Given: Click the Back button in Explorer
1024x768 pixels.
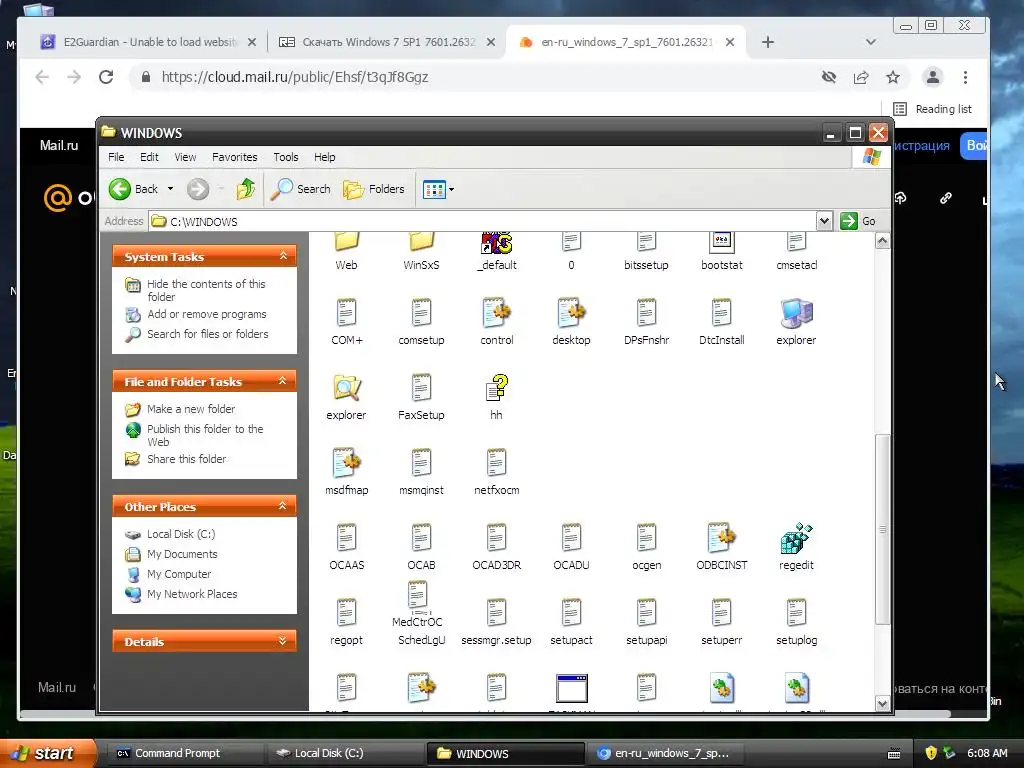Looking at the screenshot, I should (x=134, y=189).
